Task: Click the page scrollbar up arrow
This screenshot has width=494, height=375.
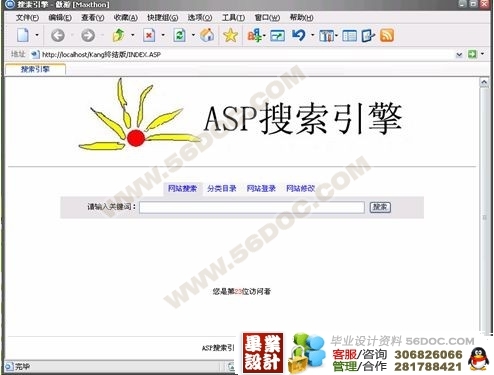Action: [x=484, y=82]
